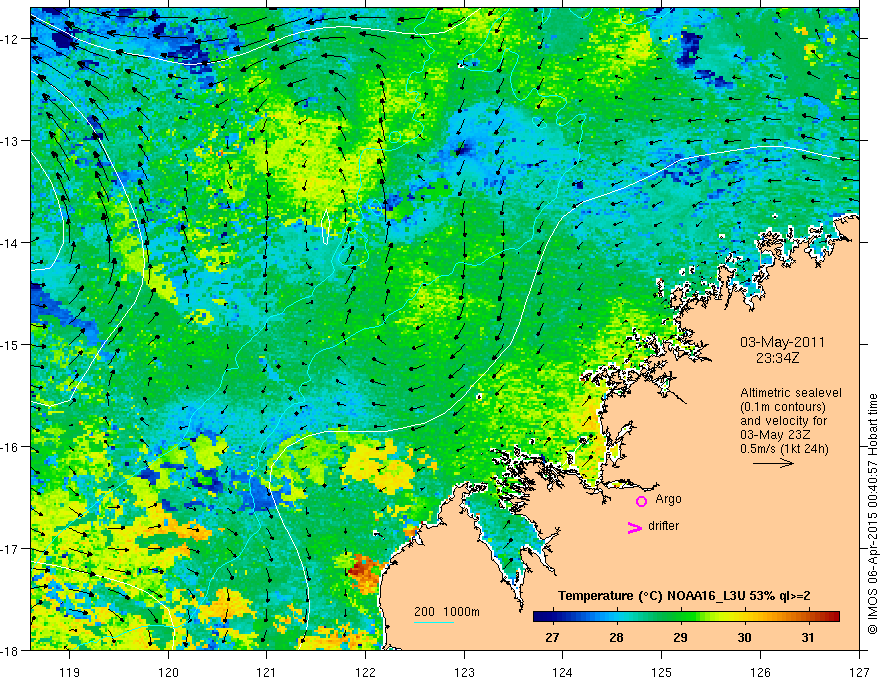Click the 127 longitude axis label

tap(859, 672)
